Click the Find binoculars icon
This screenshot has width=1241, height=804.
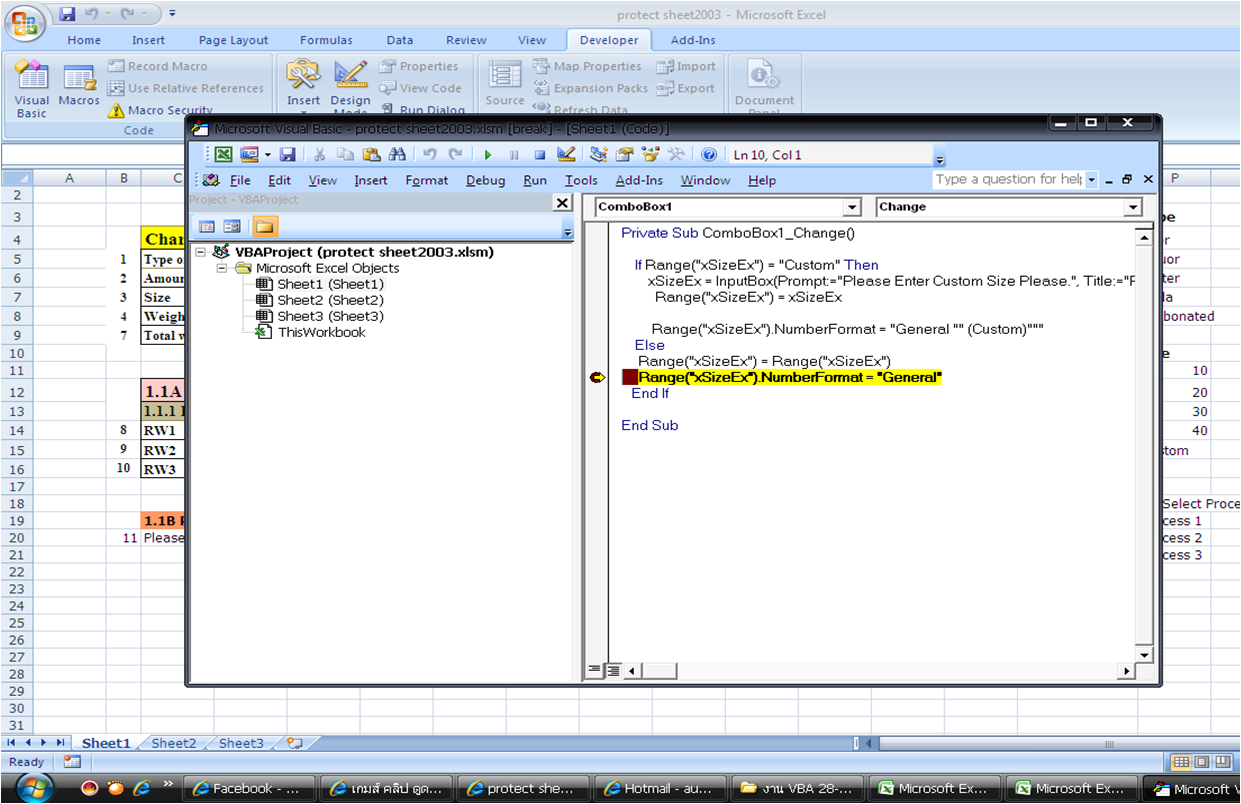point(397,155)
